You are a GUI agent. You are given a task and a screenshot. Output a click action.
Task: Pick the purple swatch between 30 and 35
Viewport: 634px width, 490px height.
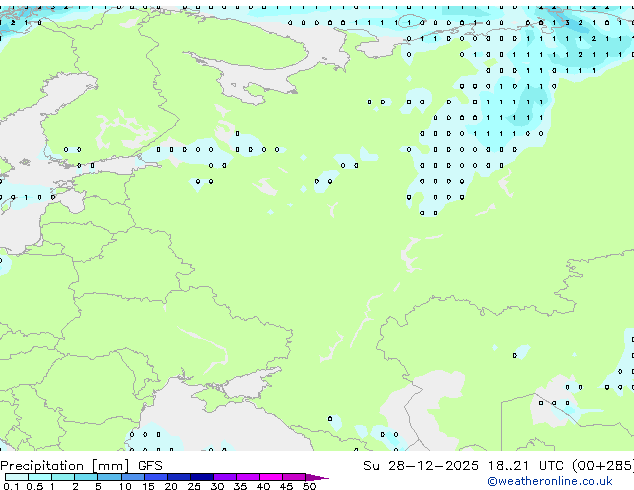coord(225,477)
